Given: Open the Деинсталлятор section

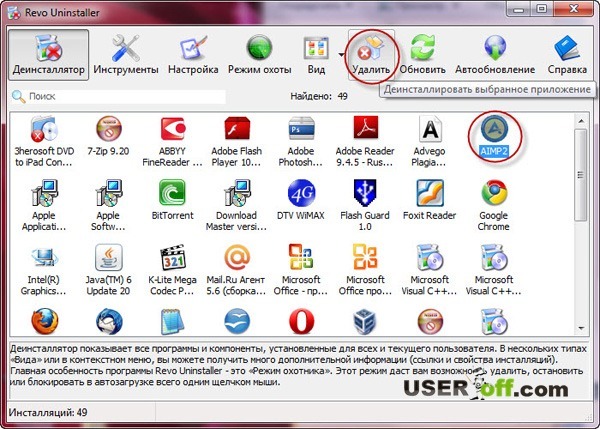Looking at the screenshot, I should tap(49, 55).
